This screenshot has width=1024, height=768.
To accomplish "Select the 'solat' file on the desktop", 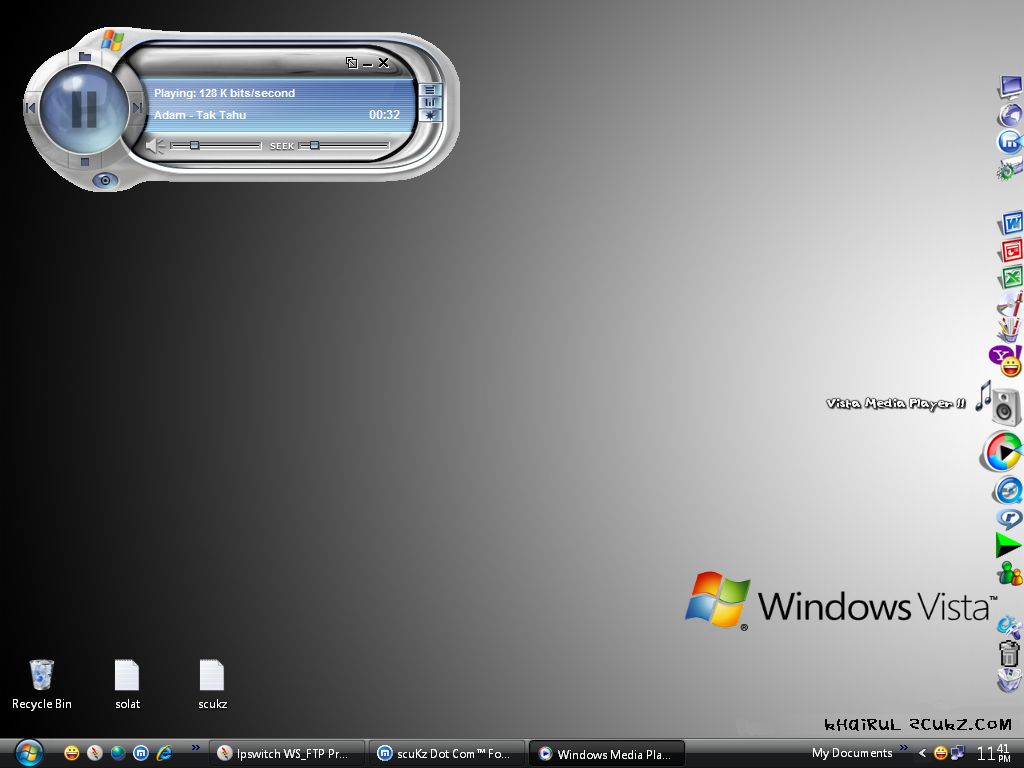I will [127, 684].
